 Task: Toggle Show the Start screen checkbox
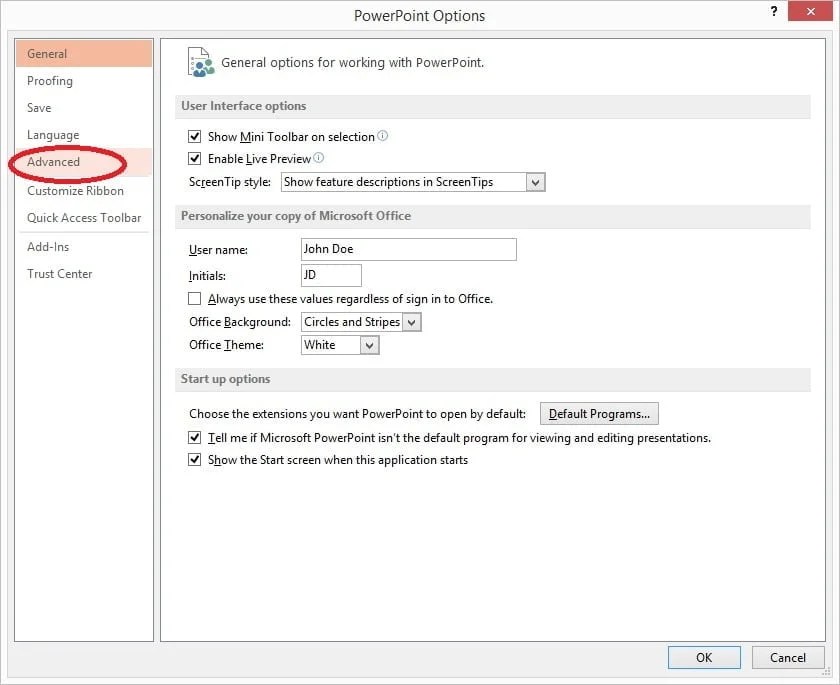coord(194,460)
